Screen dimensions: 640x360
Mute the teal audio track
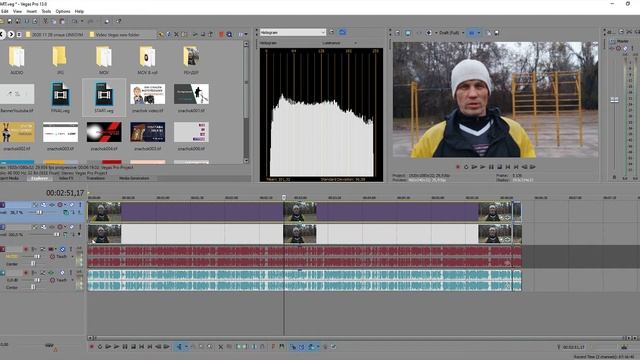click(x=62, y=273)
